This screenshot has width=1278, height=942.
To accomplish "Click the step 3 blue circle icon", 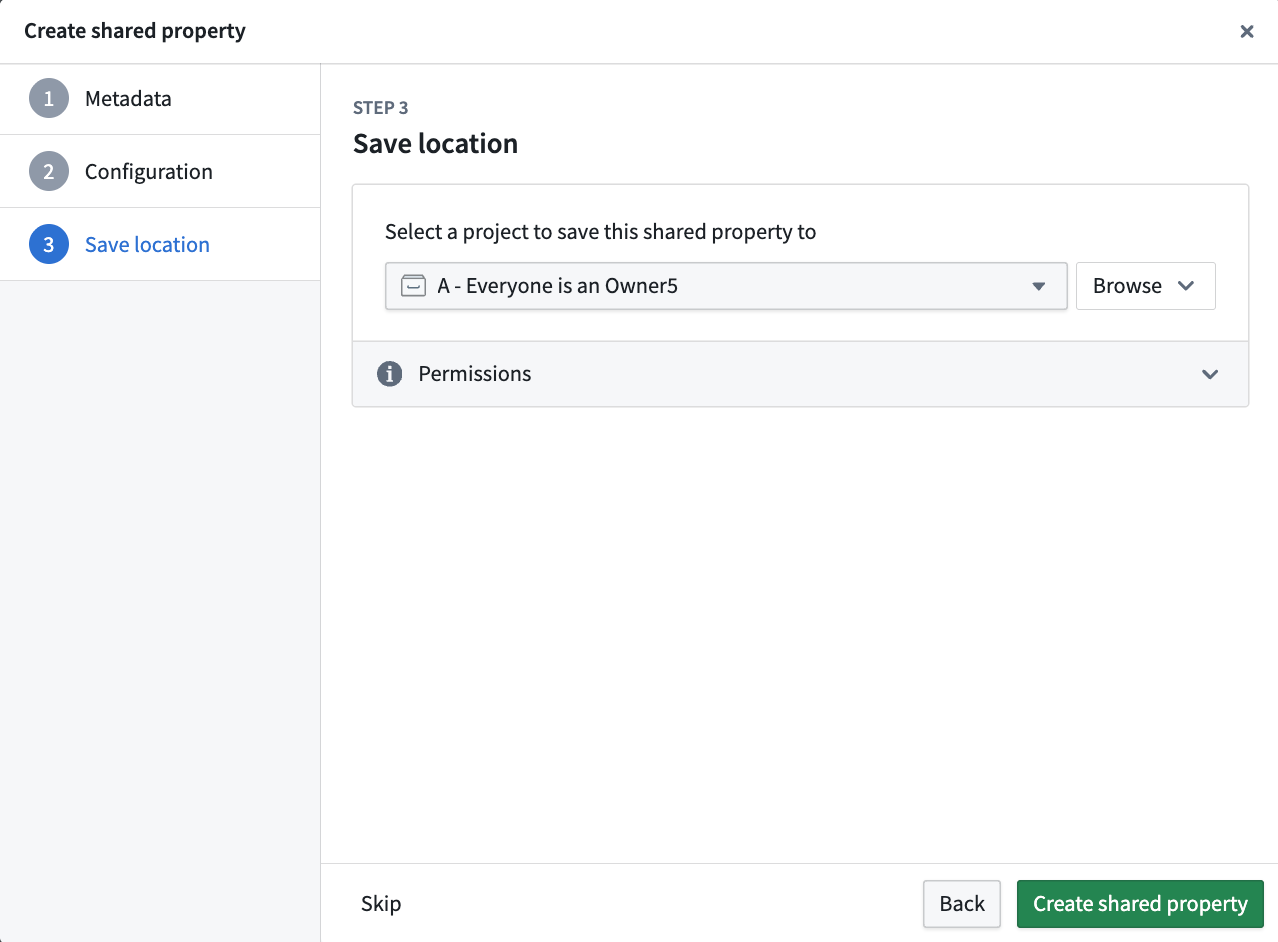I will (x=49, y=244).
